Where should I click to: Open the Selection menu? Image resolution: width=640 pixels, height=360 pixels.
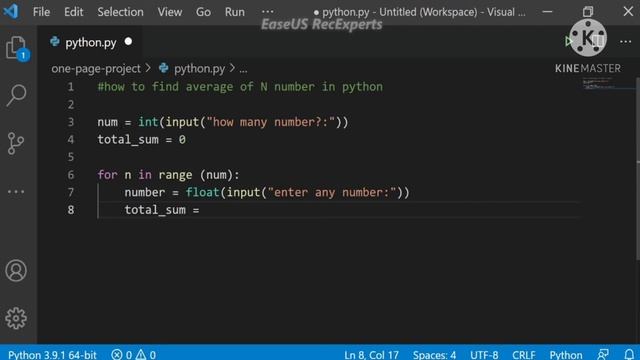pyautogui.click(x=120, y=12)
